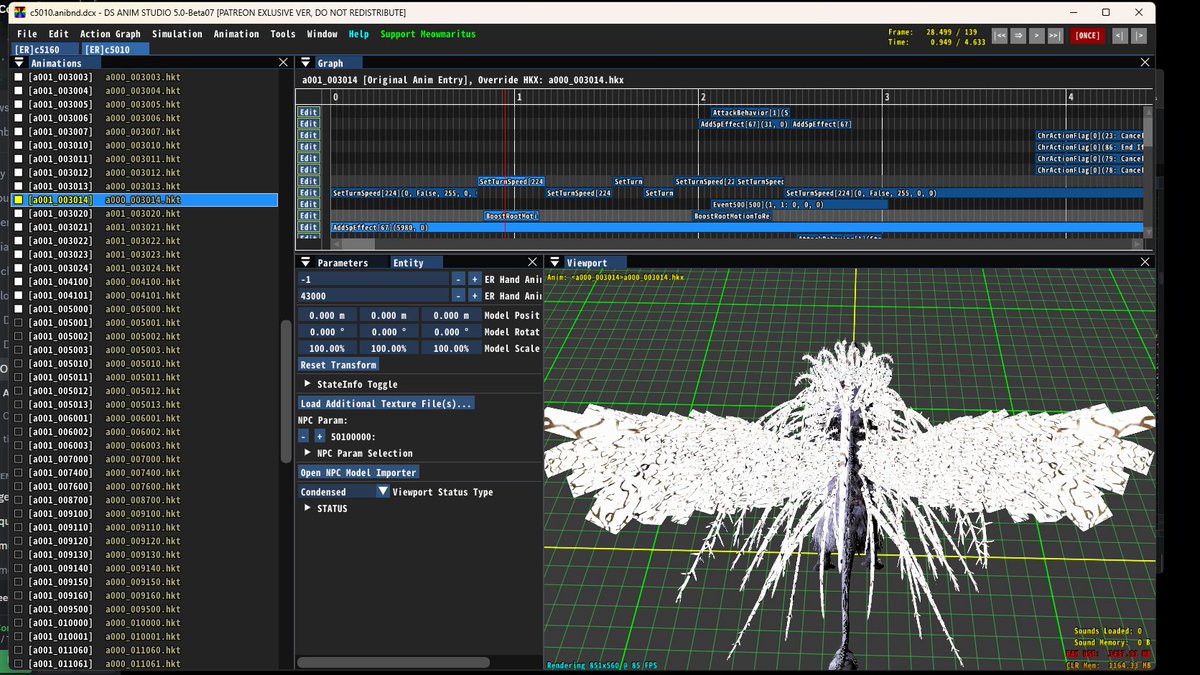Click Open NPC Model Importer button
1200x675 pixels.
(359, 472)
